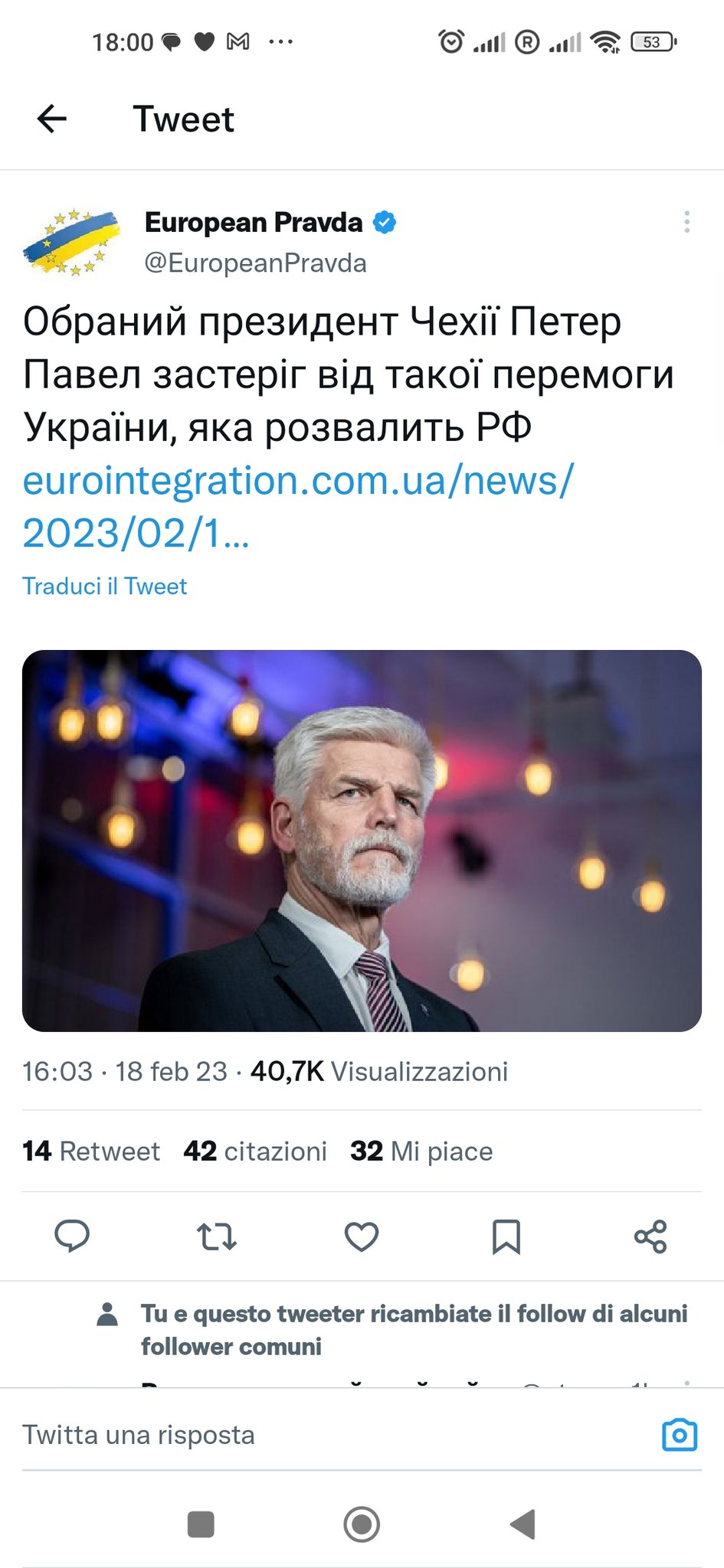Like the tweet with the heart icon

[x=362, y=1236]
